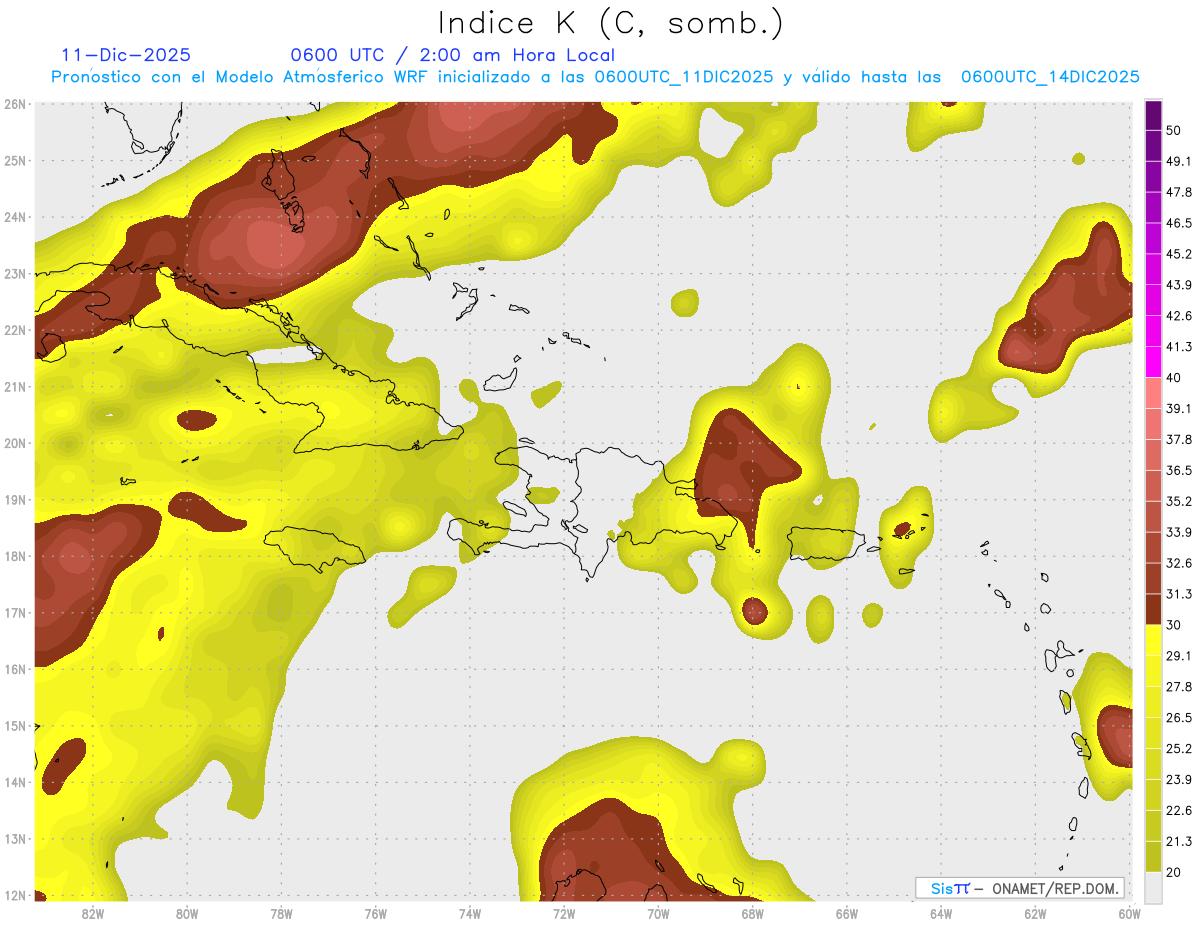The image size is (1200, 927).
Task: Click the yellow swatch between 29.1 and 30
Action: click(1153, 640)
